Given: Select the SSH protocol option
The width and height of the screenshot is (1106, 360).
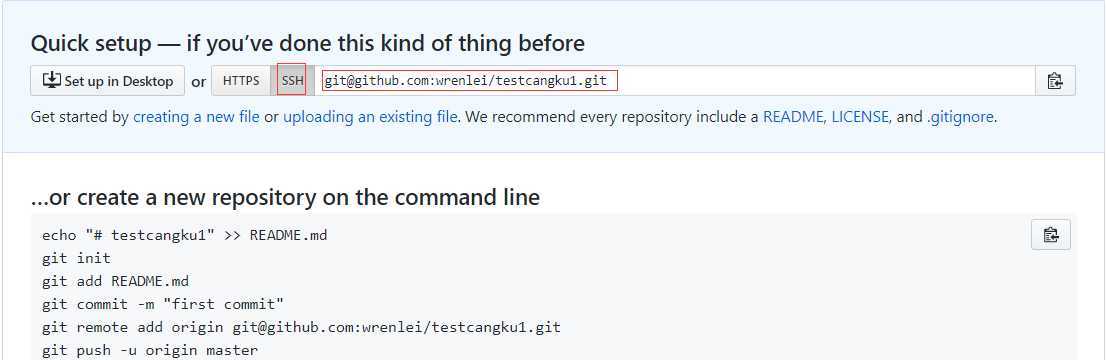Looking at the screenshot, I should pyautogui.click(x=293, y=81).
